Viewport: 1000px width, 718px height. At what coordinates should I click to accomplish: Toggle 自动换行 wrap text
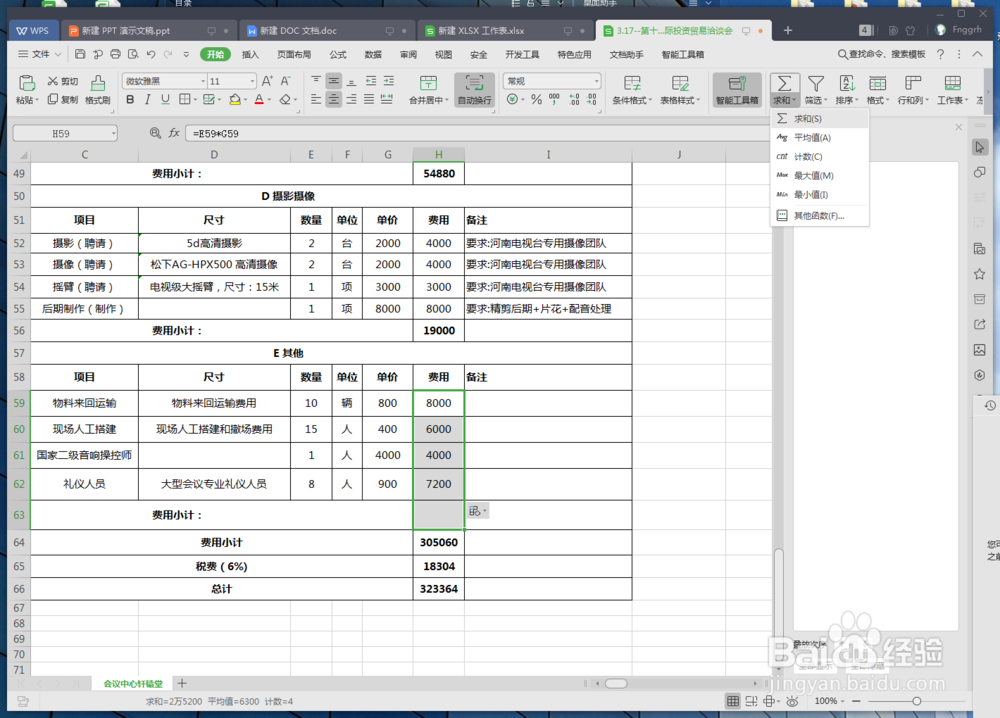(474, 89)
